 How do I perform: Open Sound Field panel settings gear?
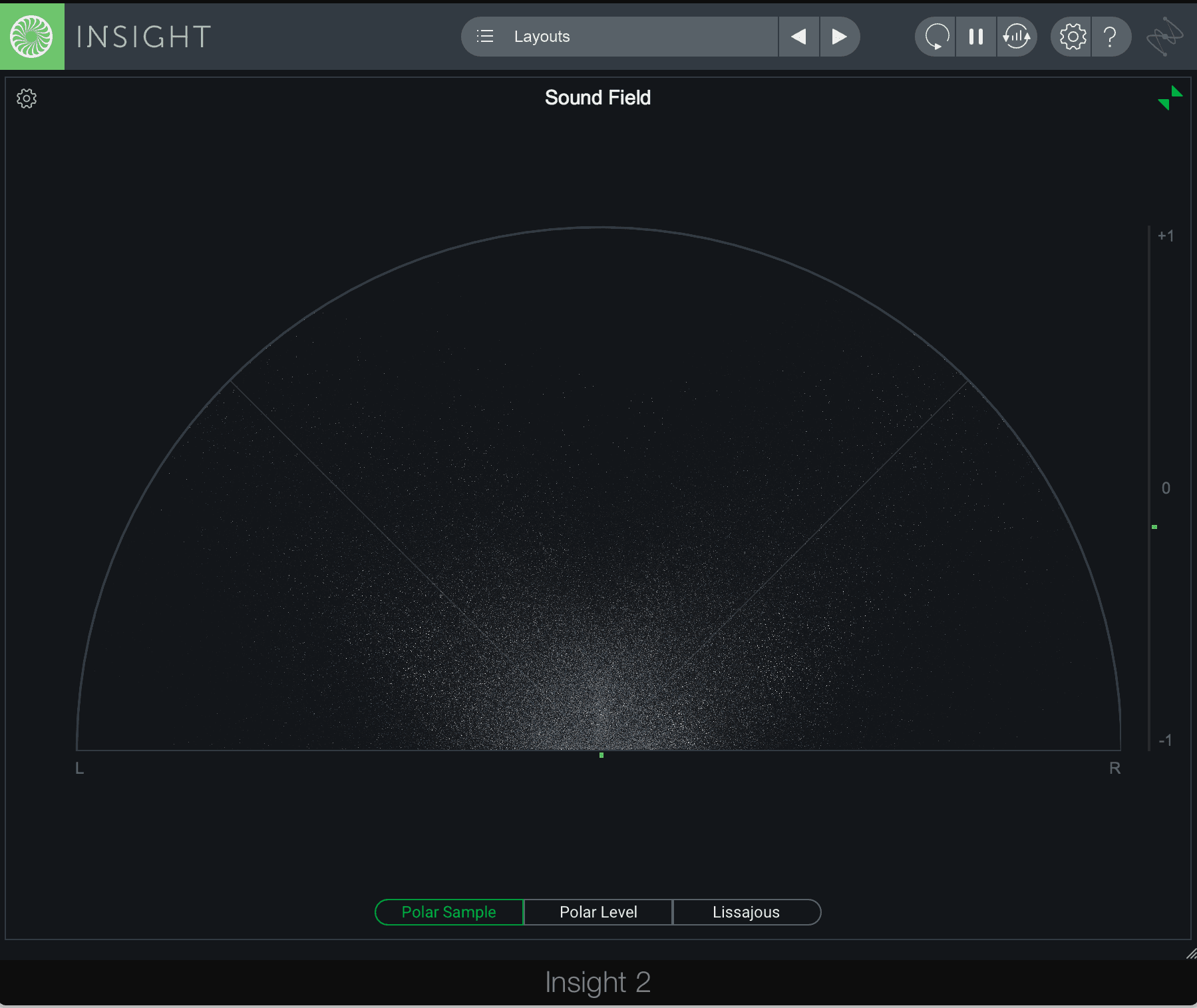point(27,98)
